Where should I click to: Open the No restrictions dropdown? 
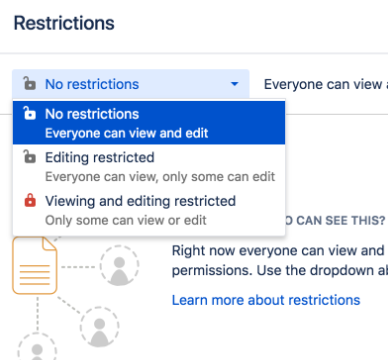[x=131, y=84]
